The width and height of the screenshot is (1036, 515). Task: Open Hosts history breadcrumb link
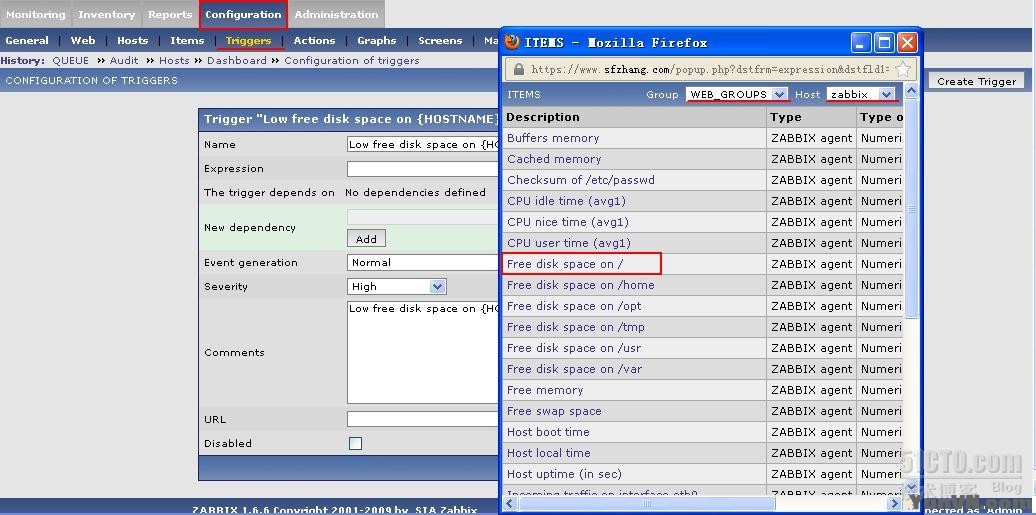coord(174,60)
